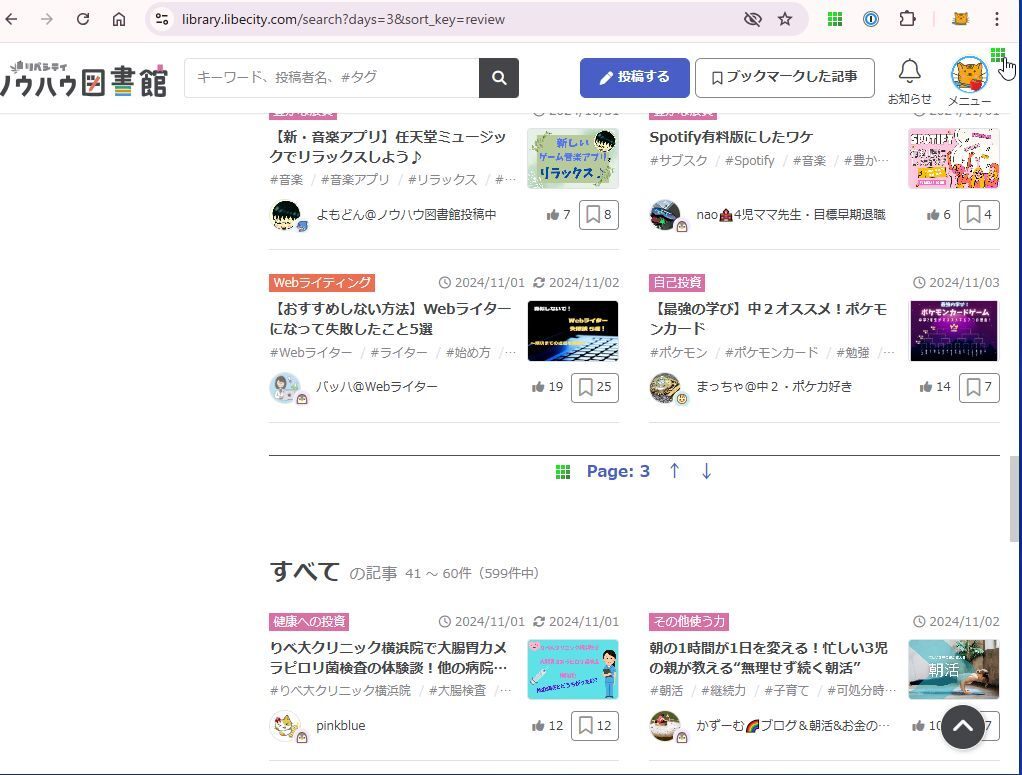Like the Spotify article (thumbs 6)

939,214
